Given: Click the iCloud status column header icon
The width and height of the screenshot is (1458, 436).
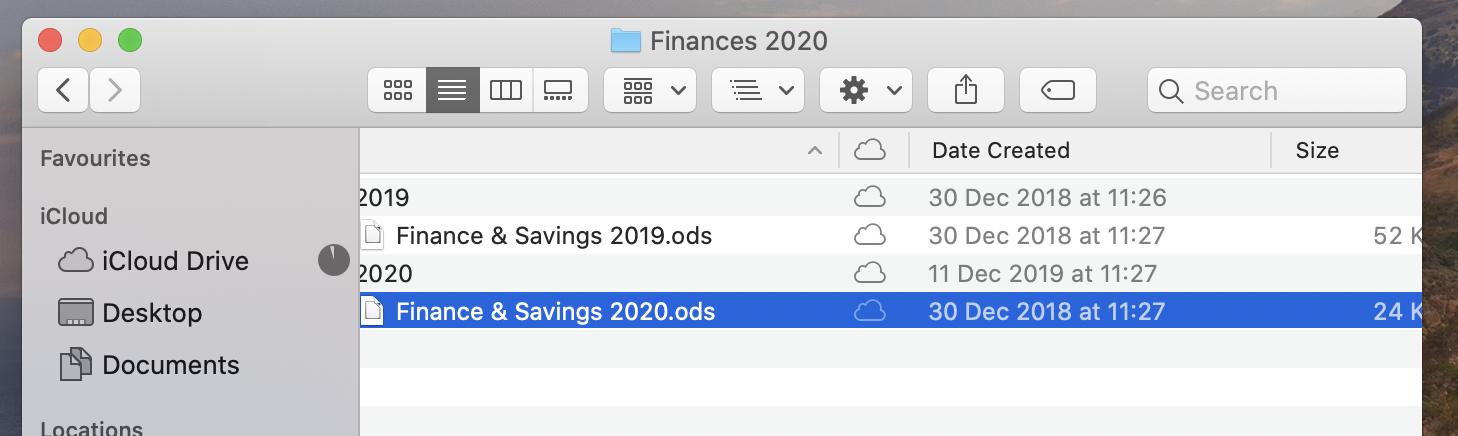Looking at the screenshot, I should point(870,151).
